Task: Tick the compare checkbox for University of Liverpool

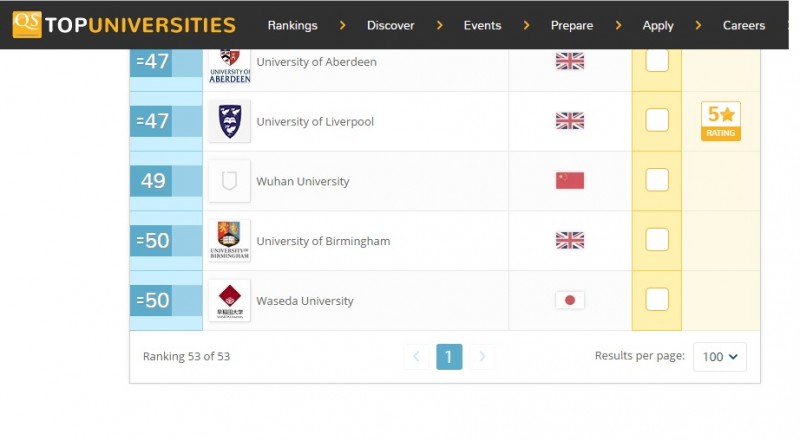Action: [x=657, y=120]
